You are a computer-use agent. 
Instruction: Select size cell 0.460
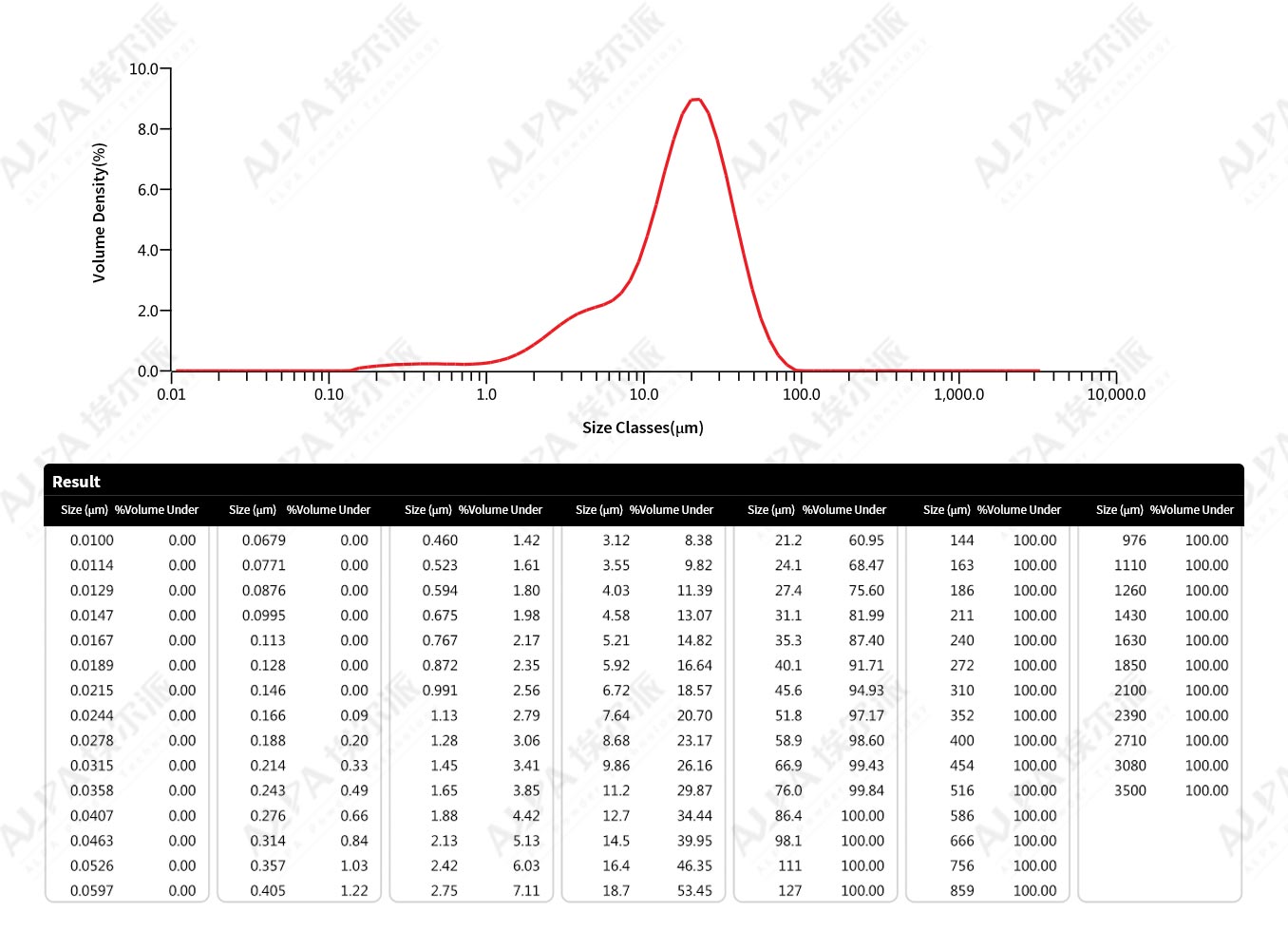coord(440,541)
